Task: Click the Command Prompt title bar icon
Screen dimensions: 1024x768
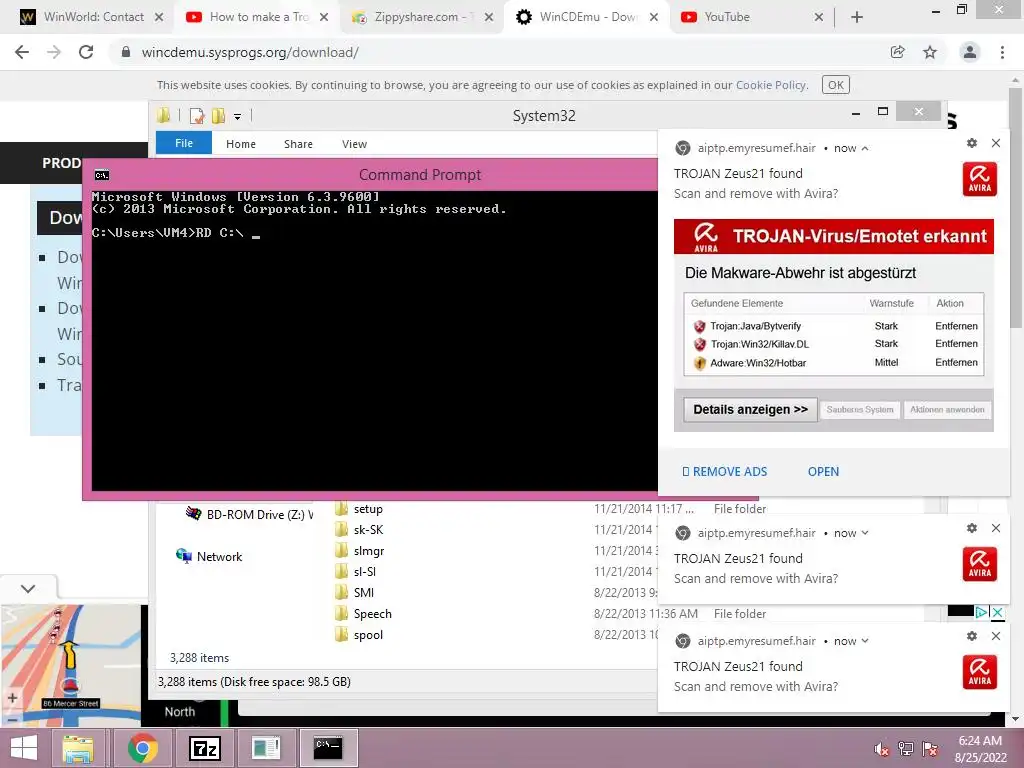Action: pyautogui.click(x=102, y=175)
